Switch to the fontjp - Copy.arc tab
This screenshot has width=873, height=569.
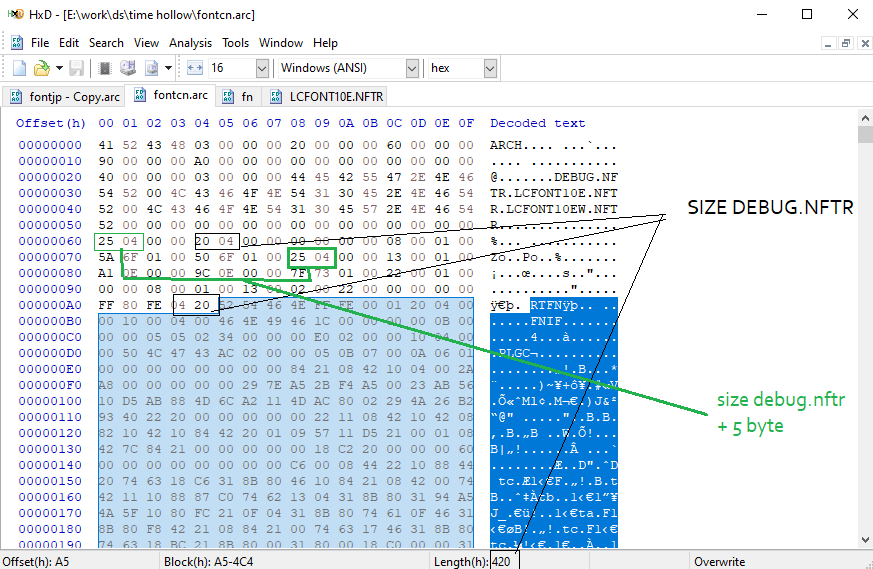point(65,97)
